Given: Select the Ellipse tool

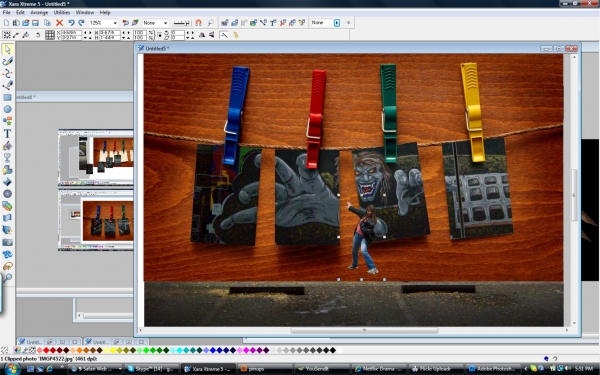Looking at the screenshot, I should point(7,109).
